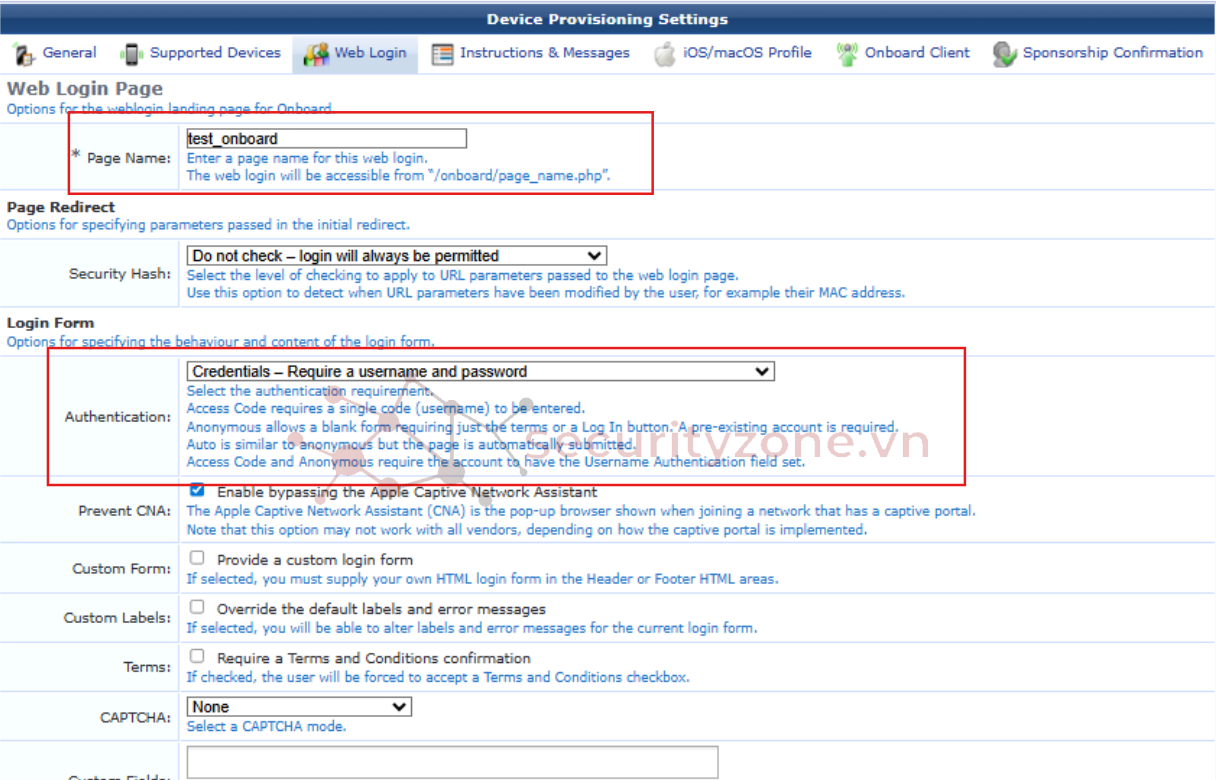The width and height of the screenshot is (1216, 780).
Task: Open the CAPTCHA mode dropdown
Action: (299, 707)
